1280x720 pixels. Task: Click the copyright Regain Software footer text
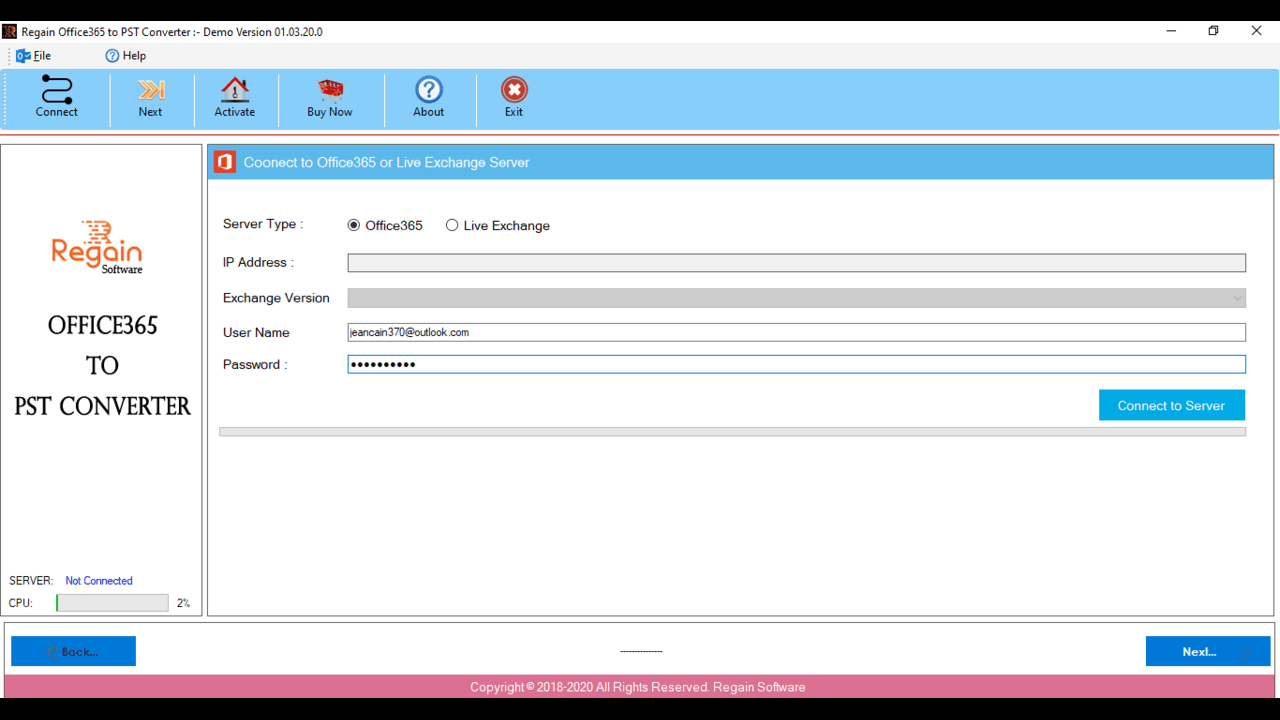click(638, 687)
